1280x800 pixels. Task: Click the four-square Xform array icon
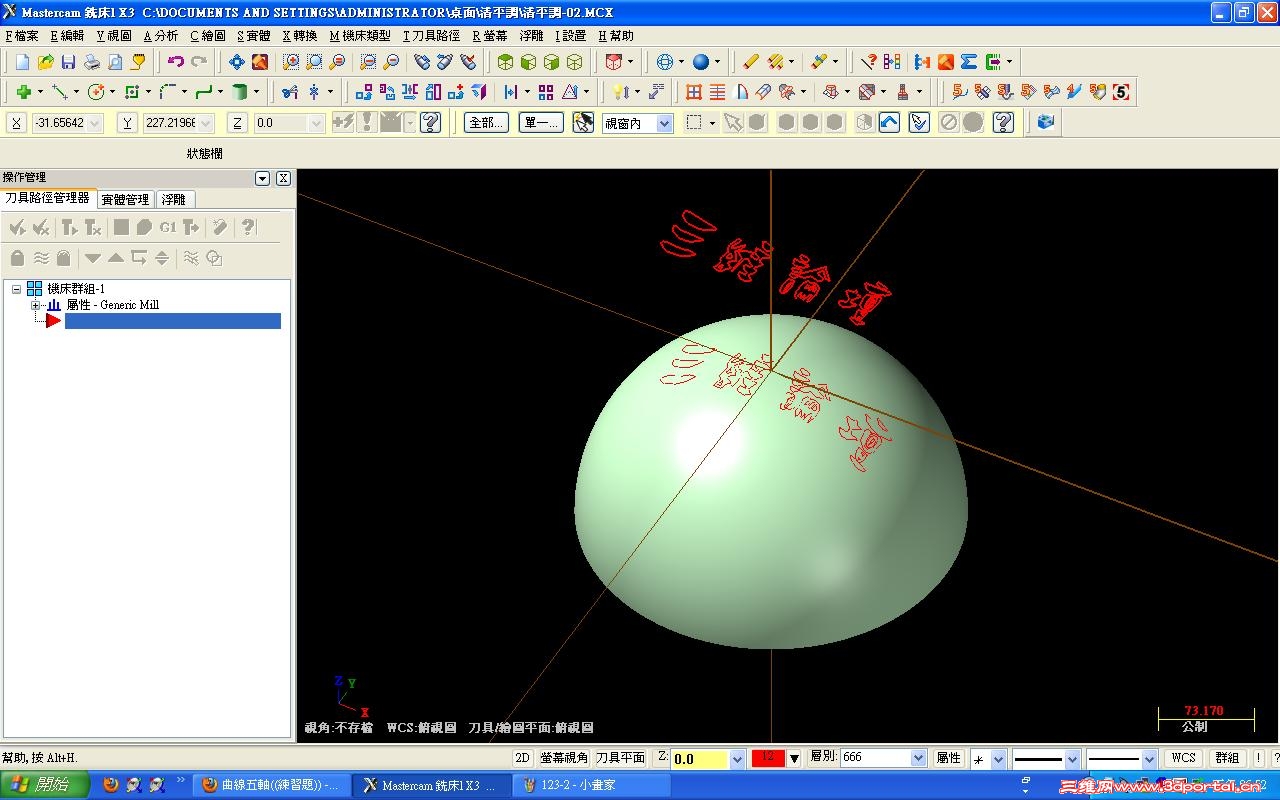tap(546, 92)
